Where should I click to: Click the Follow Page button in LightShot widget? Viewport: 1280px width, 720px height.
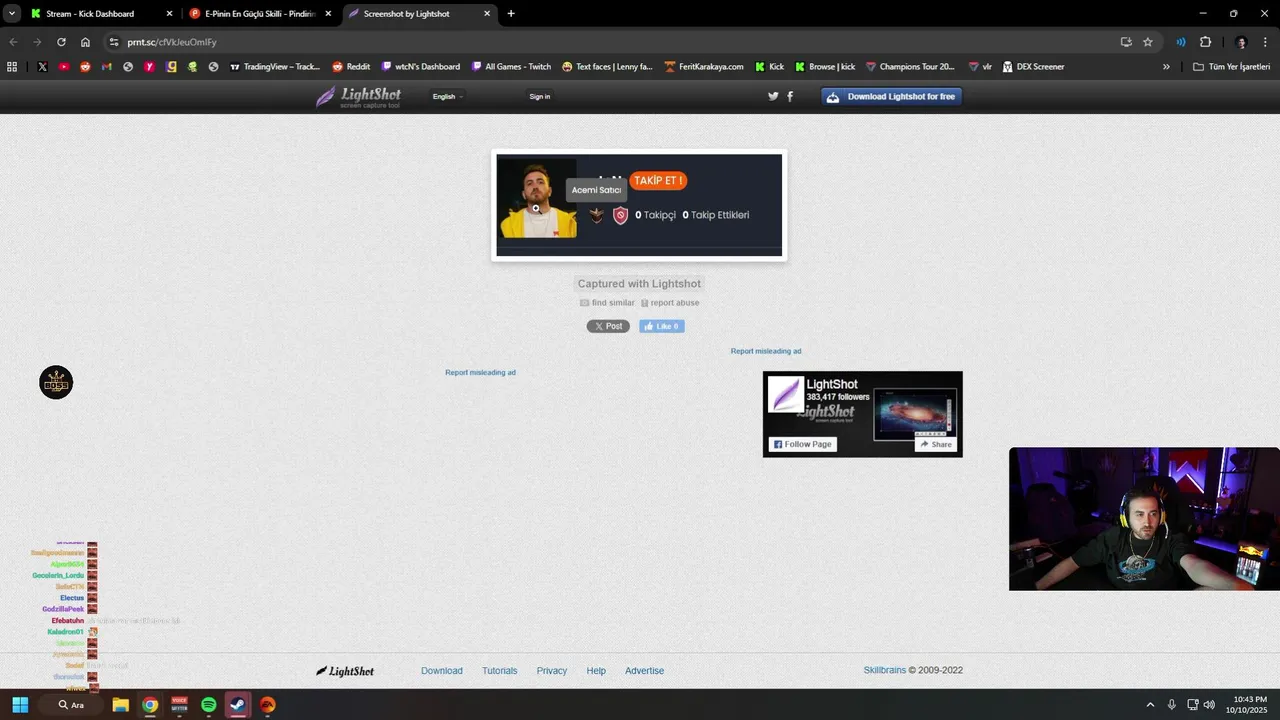click(x=803, y=444)
